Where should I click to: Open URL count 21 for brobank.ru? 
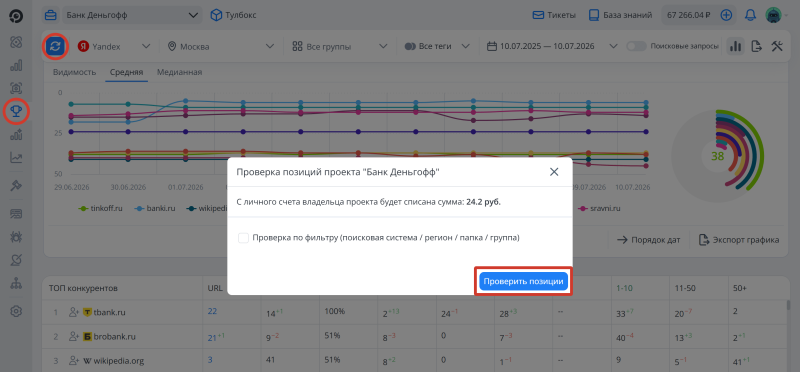pos(212,337)
